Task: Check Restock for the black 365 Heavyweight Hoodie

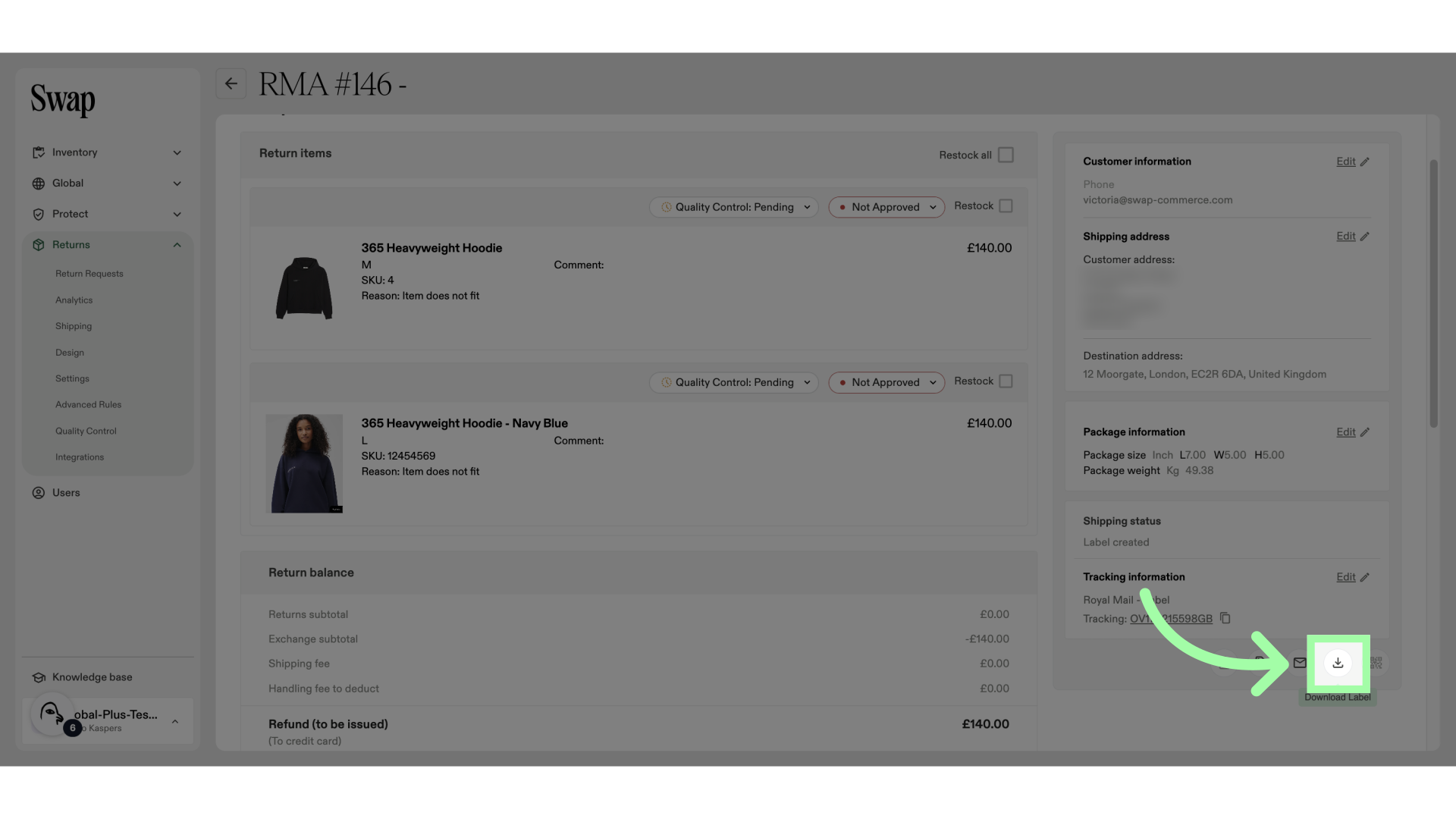Action: coord(1006,206)
